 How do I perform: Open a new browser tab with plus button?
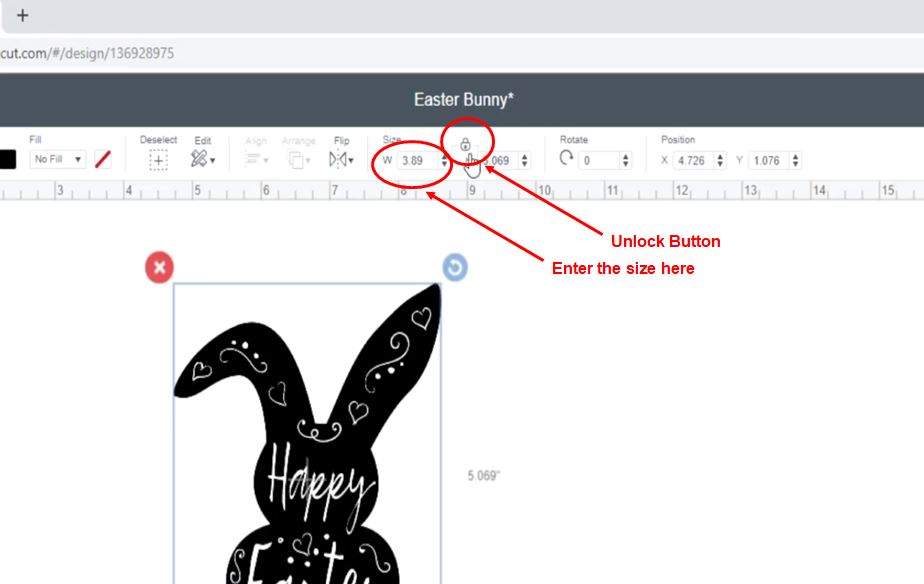(22, 15)
